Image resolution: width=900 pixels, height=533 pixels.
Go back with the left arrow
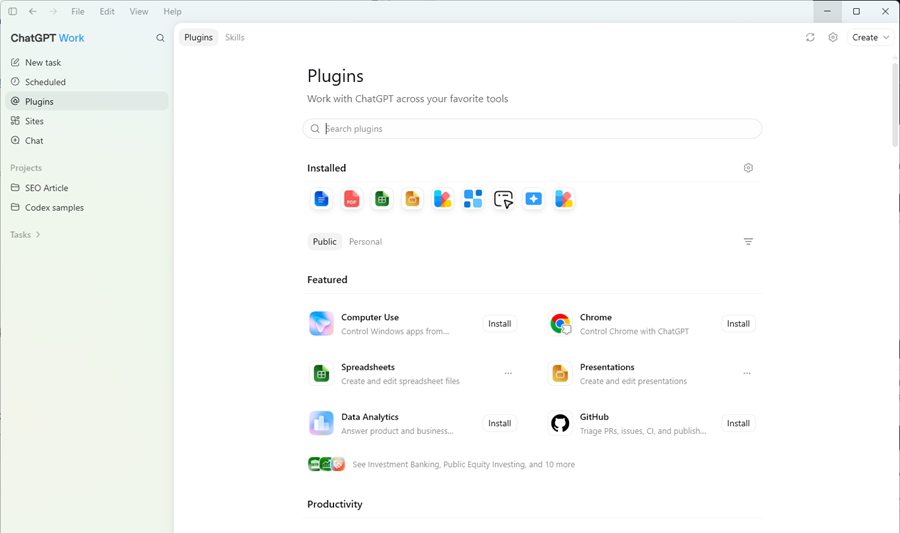33,11
